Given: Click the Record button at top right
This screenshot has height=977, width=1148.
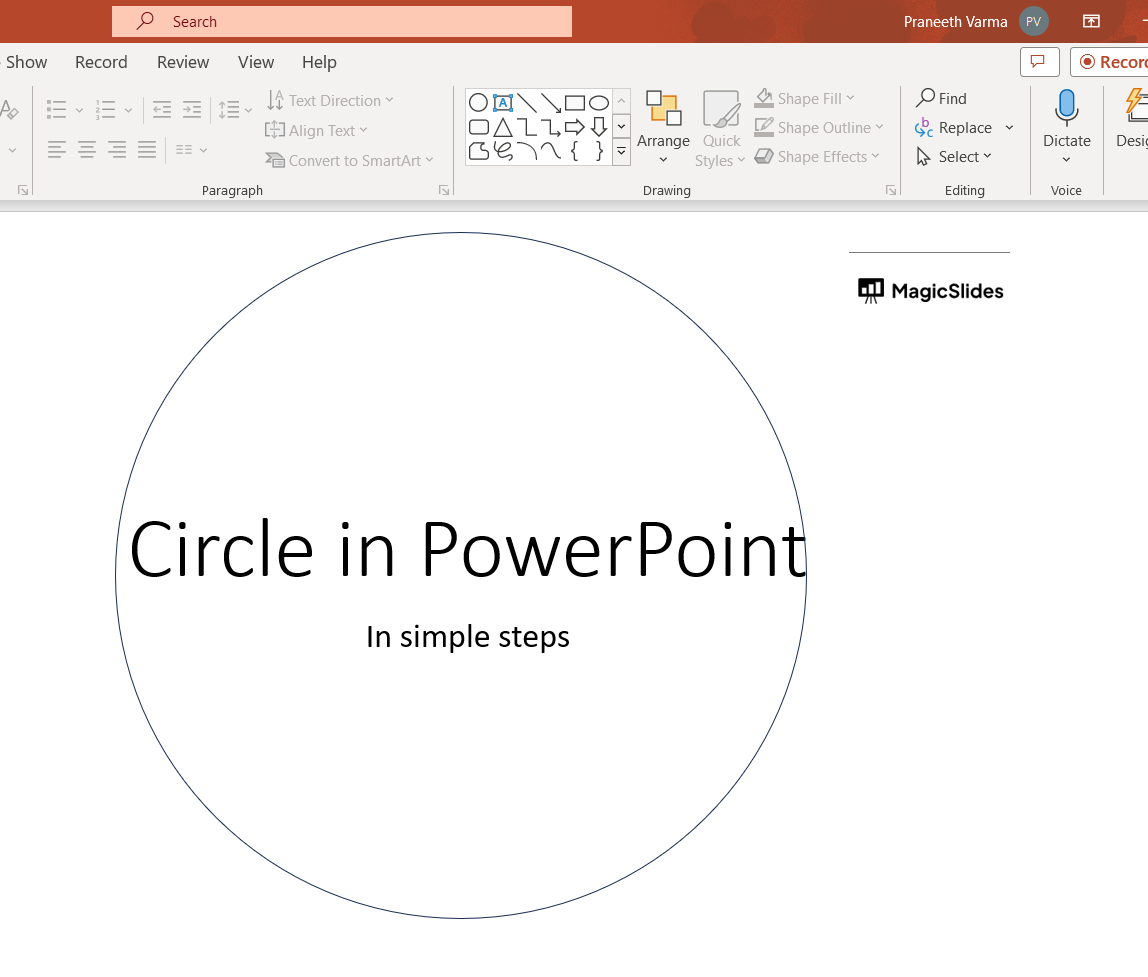Looking at the screenshot, I should [x=1112, y=62].
